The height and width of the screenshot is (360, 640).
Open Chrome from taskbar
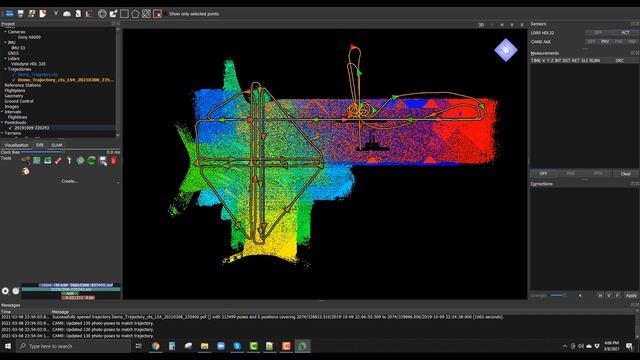pos(156,346)
